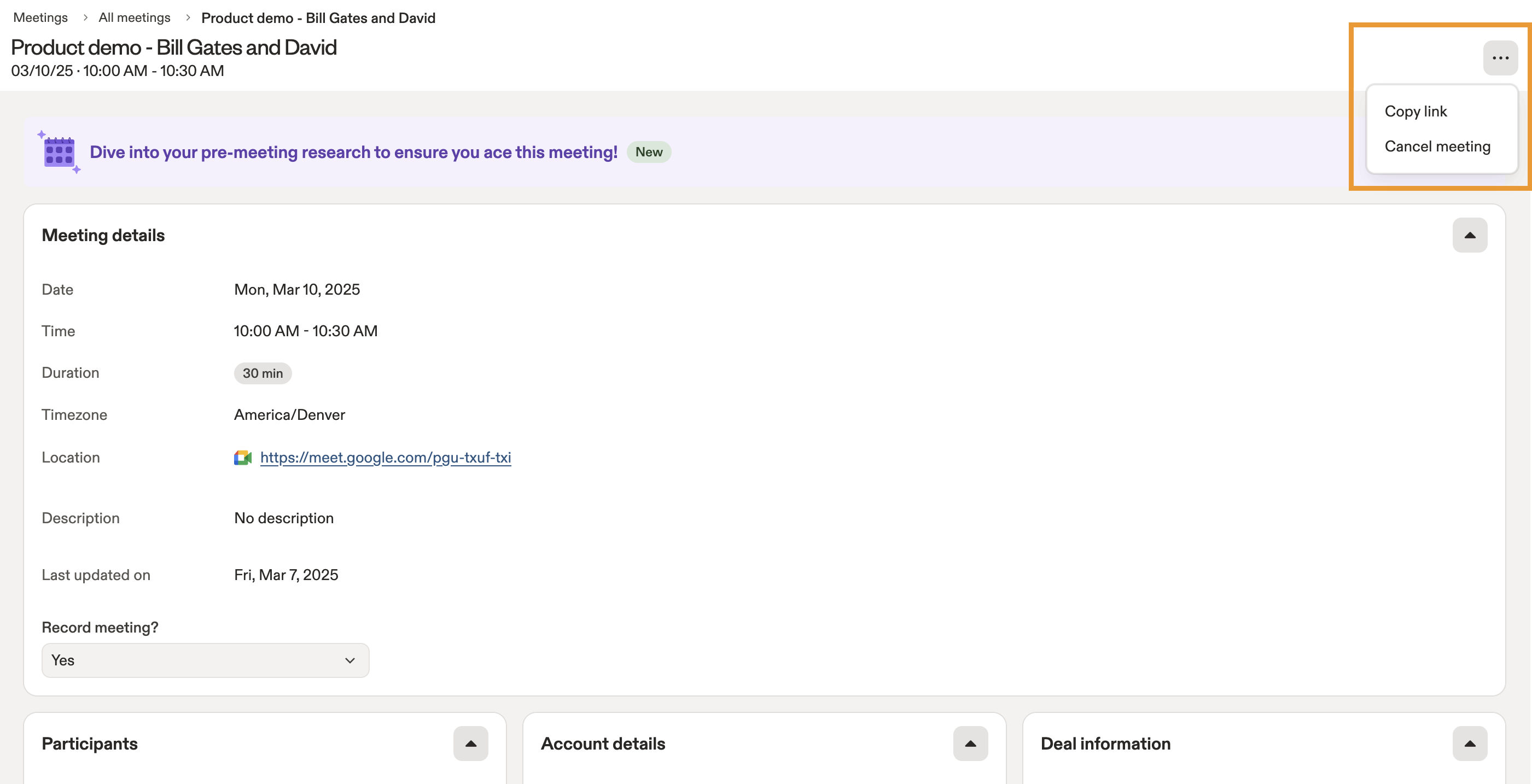
Task: Click the pre-meeting research banner text
Action: tap(353, 153)
